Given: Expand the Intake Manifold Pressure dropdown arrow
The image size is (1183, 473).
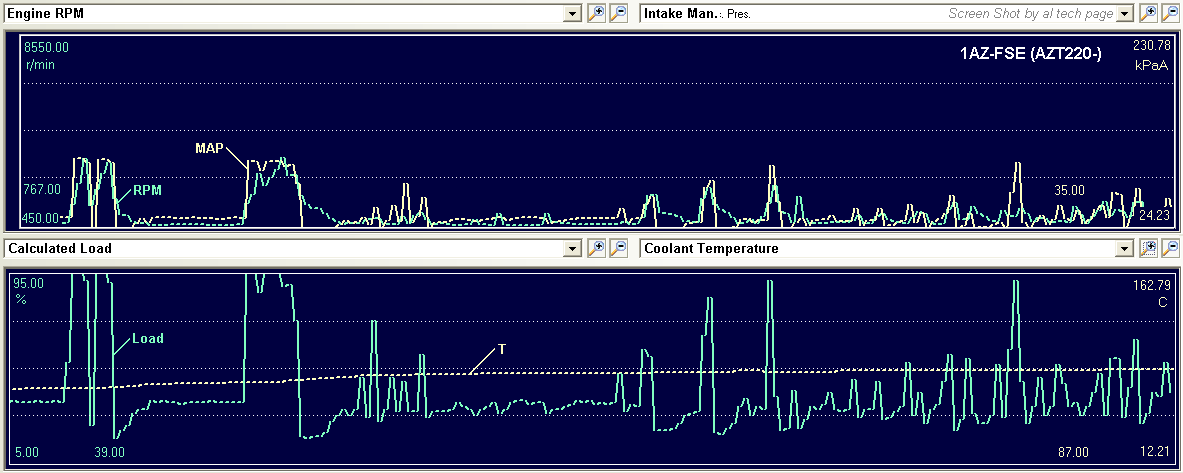Looking at the screenshot, I should [x=1125, y=14].
